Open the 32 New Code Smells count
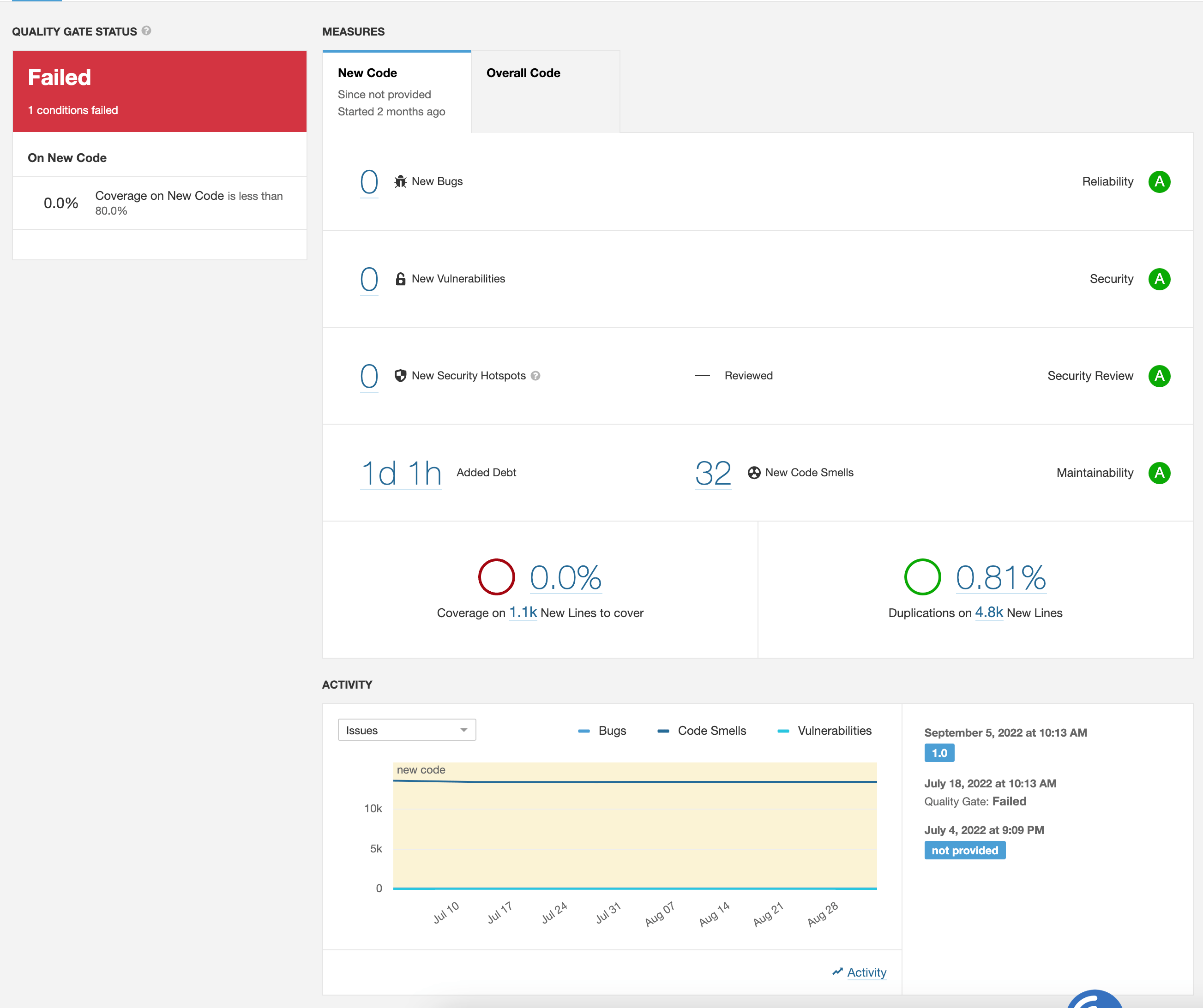This screenshot has height=1008, width=1203. 713,473
